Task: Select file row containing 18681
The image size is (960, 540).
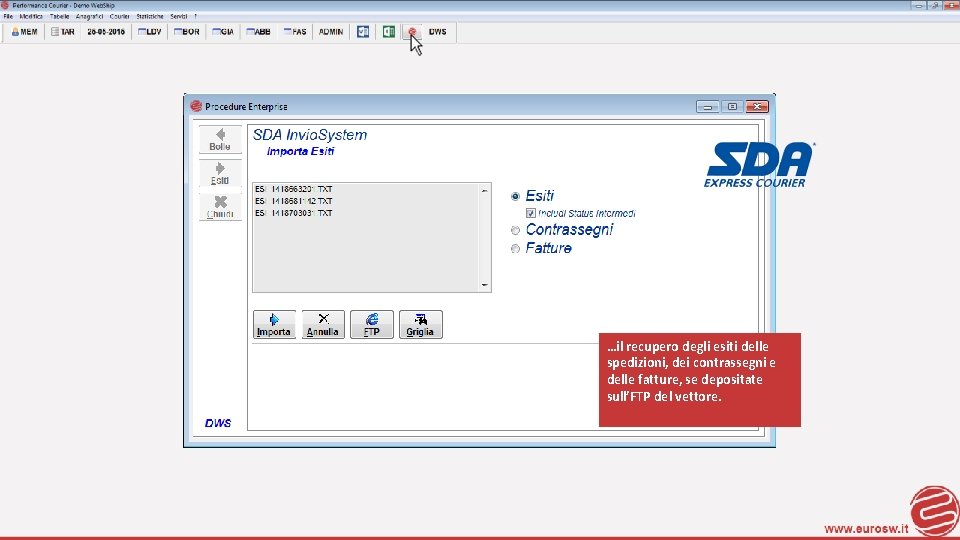Action: (x=293, y=201)
